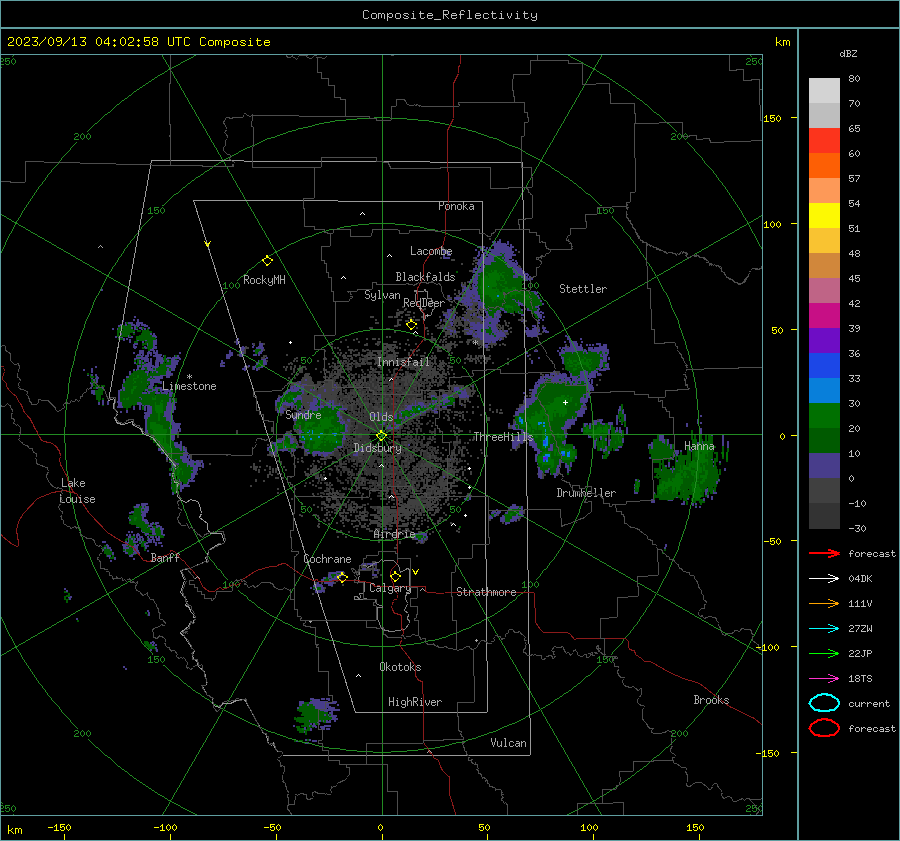Click the Didsbury town label
The image size is (900, 841).
(377, 448)
